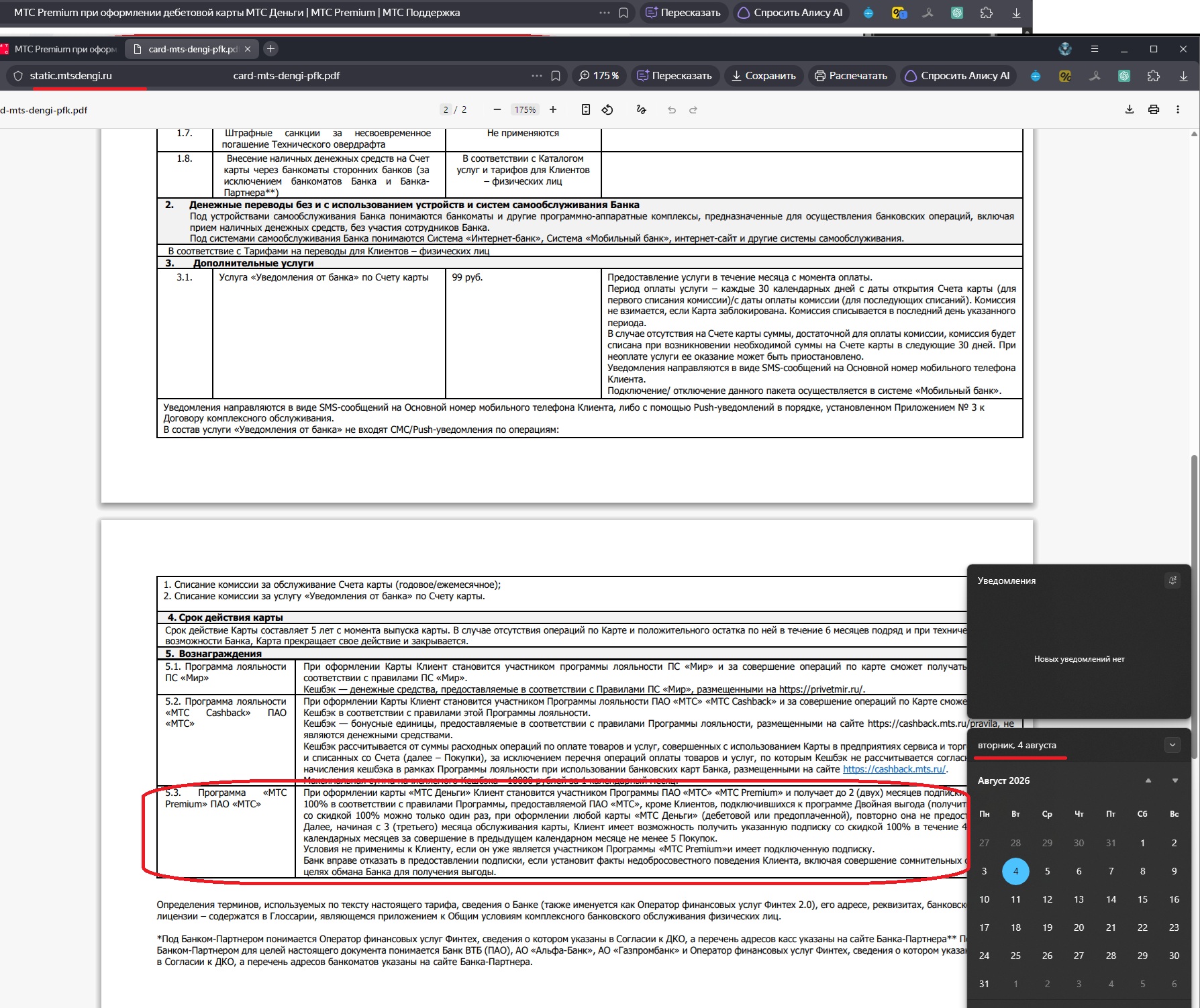Go to previous month in the calendar
The image size is (1200, 1008).
(x=1148, y=780)
